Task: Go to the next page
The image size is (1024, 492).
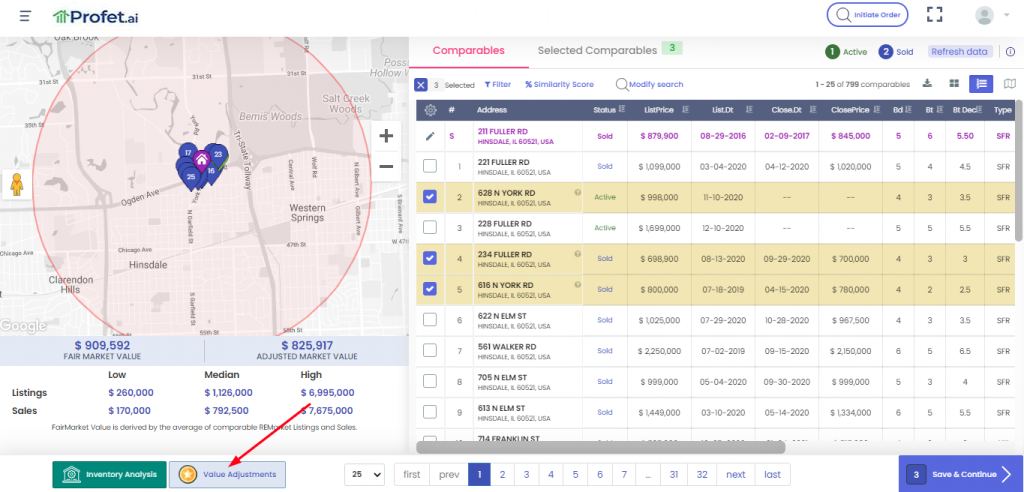Action: [x=736, y=474]
